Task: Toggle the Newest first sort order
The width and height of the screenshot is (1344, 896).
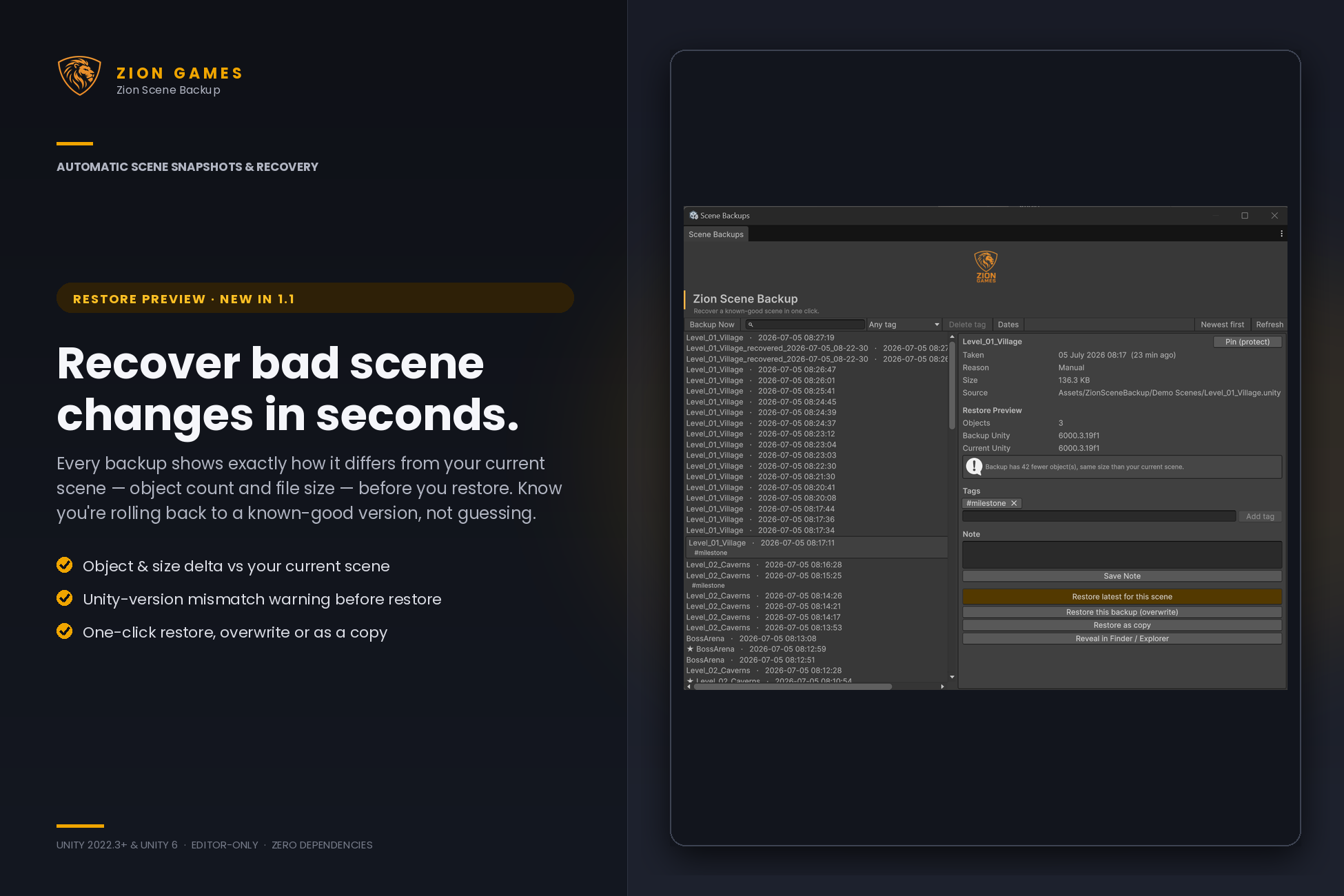Action: pos(1222,325)
